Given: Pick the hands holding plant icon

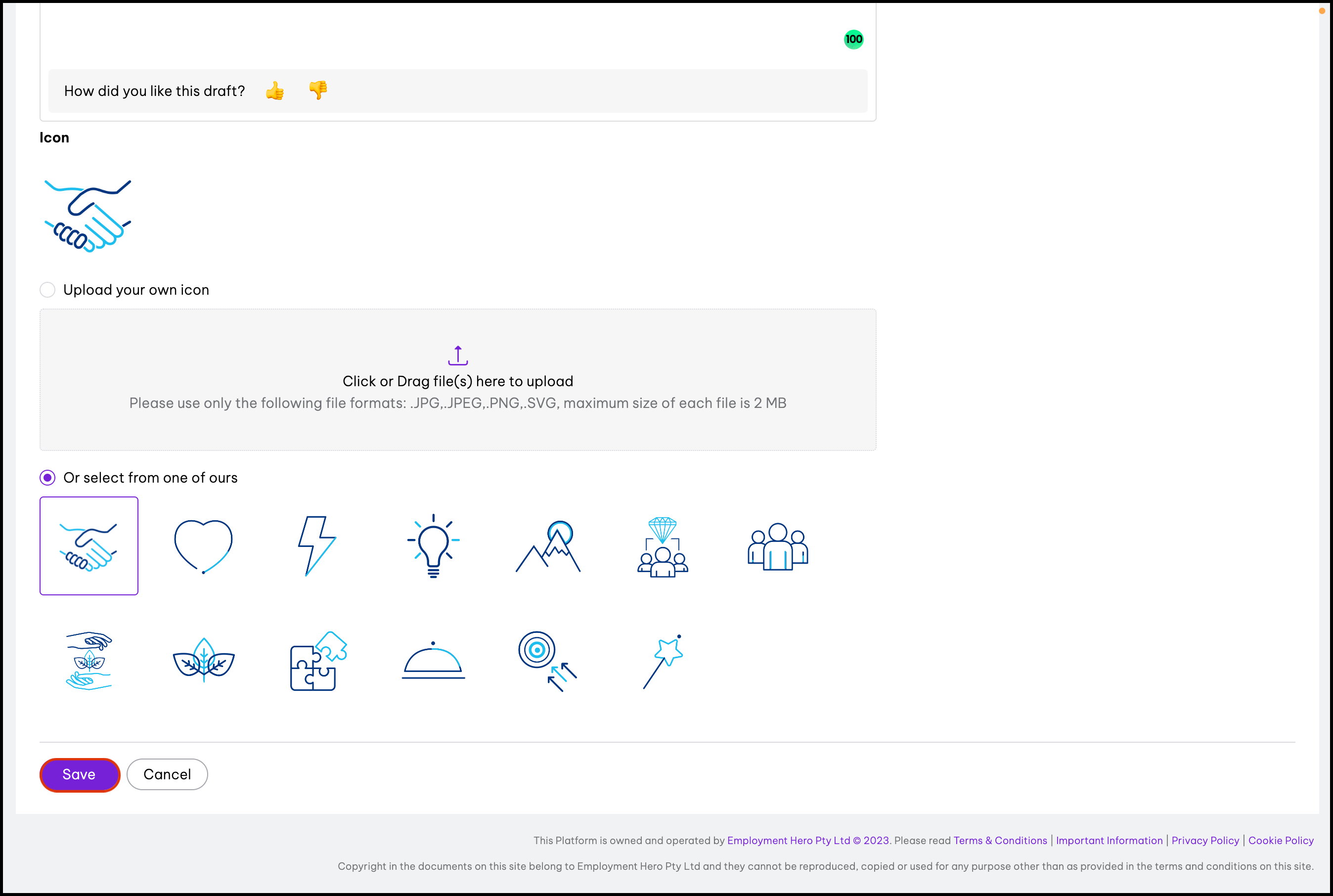Looking at the screenshot, I should click(x=89, y=661).
